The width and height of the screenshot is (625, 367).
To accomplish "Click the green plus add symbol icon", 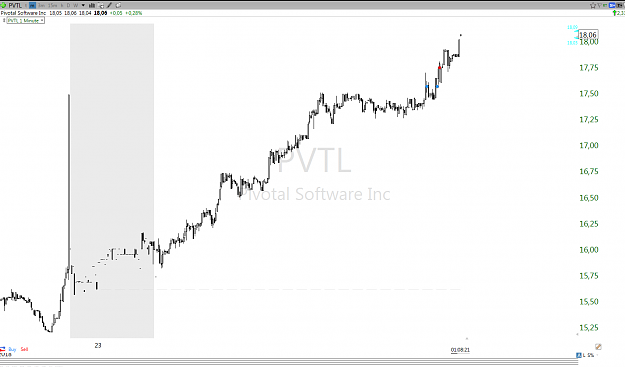I will [x=3, y=6].
